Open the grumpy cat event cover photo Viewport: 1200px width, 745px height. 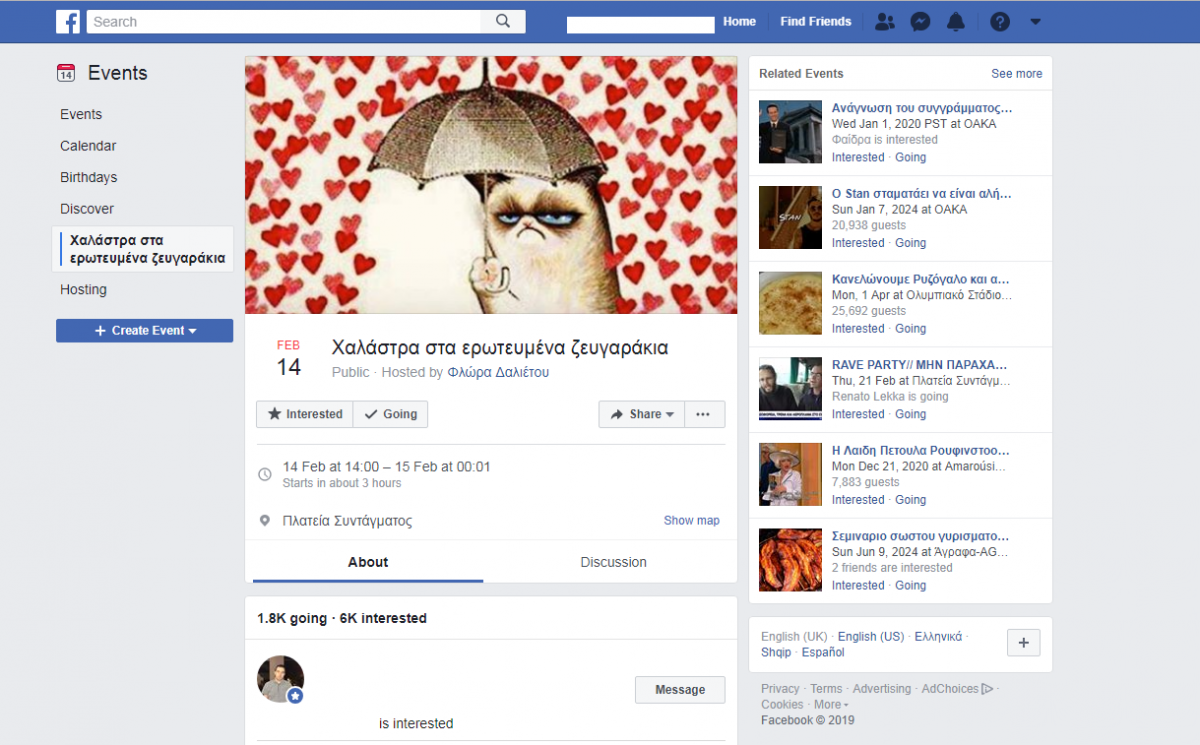491,185
